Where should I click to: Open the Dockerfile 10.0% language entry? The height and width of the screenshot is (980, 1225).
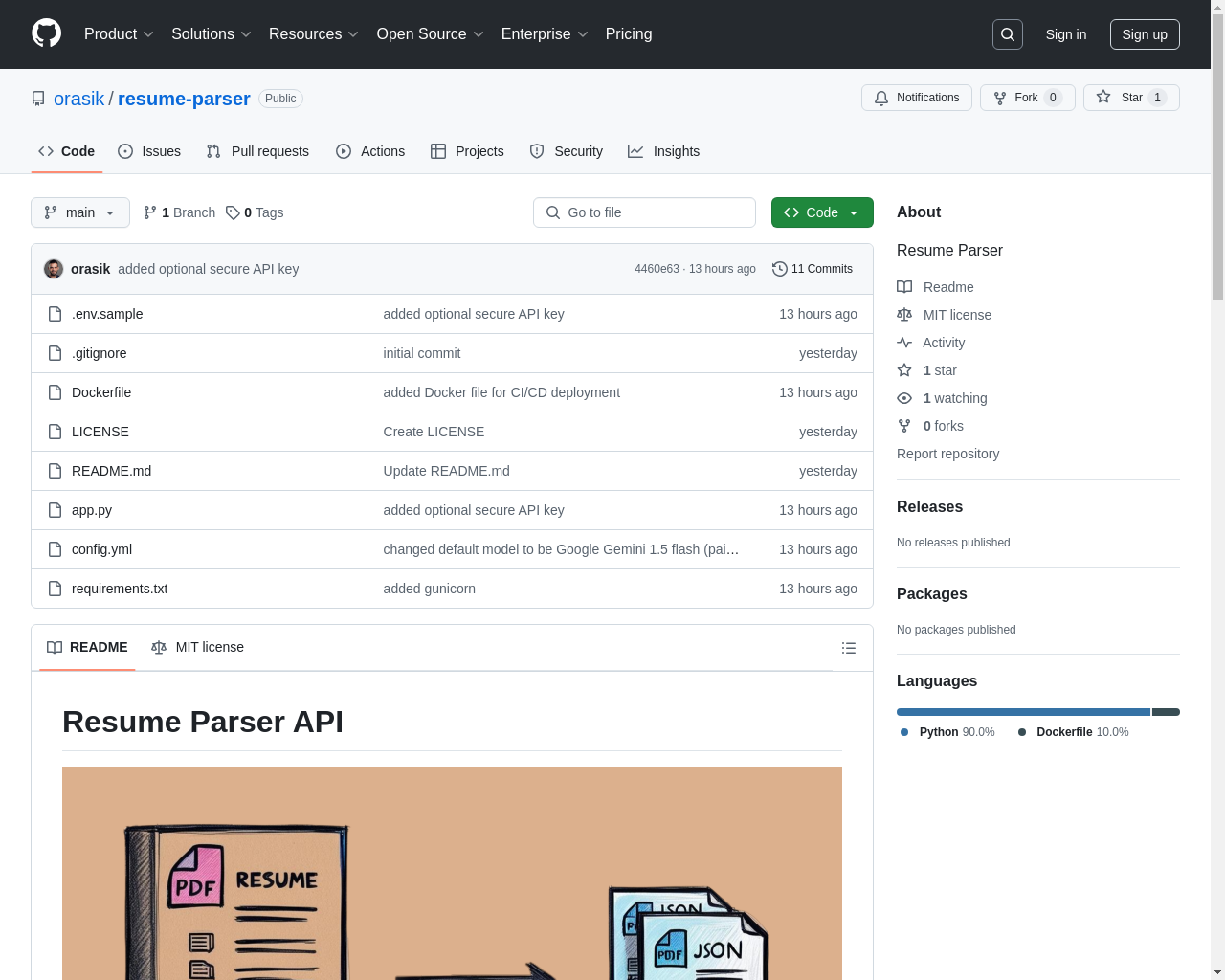[1073, 732]
